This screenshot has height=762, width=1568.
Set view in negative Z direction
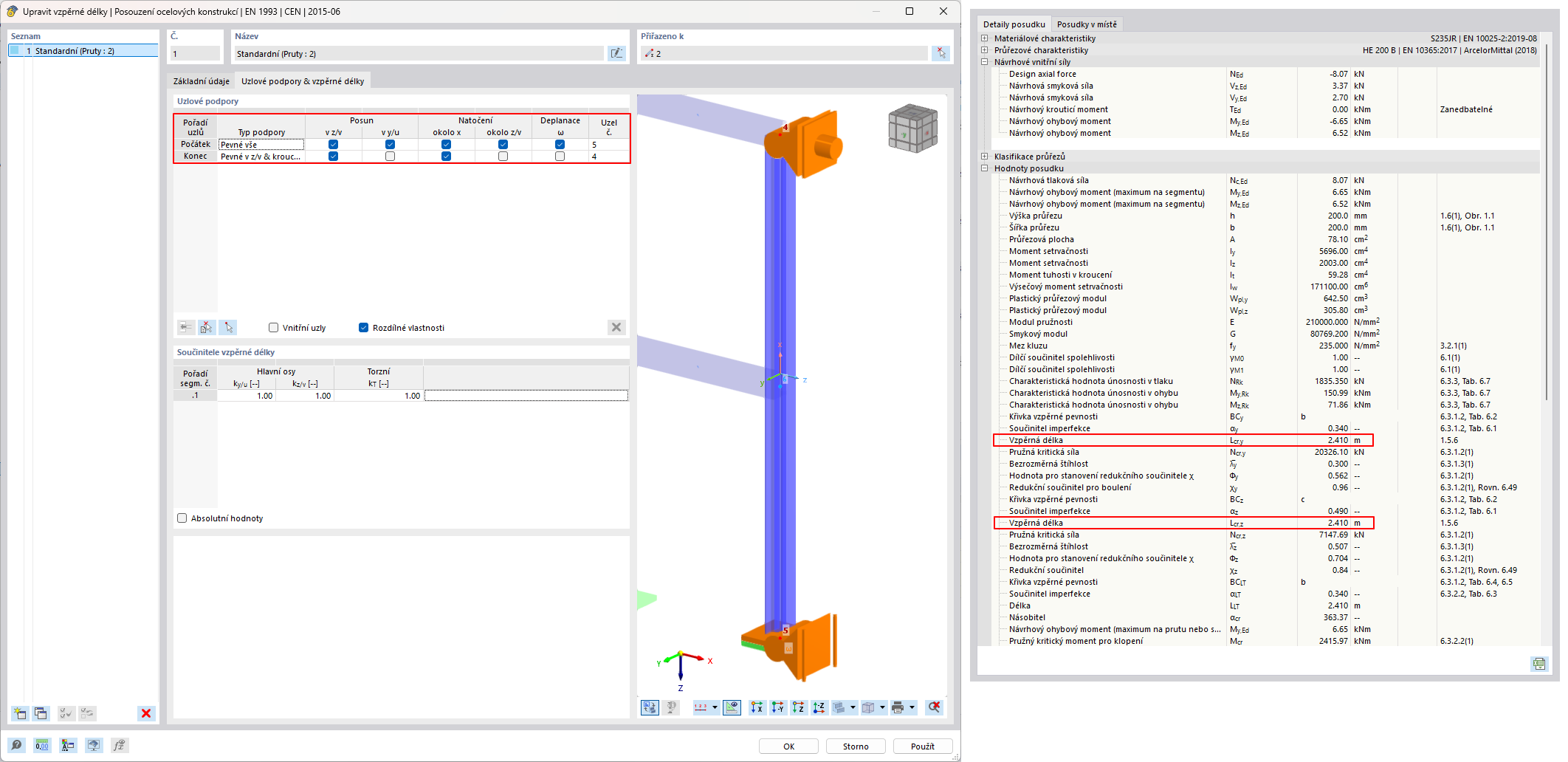(x=819, y=707)
